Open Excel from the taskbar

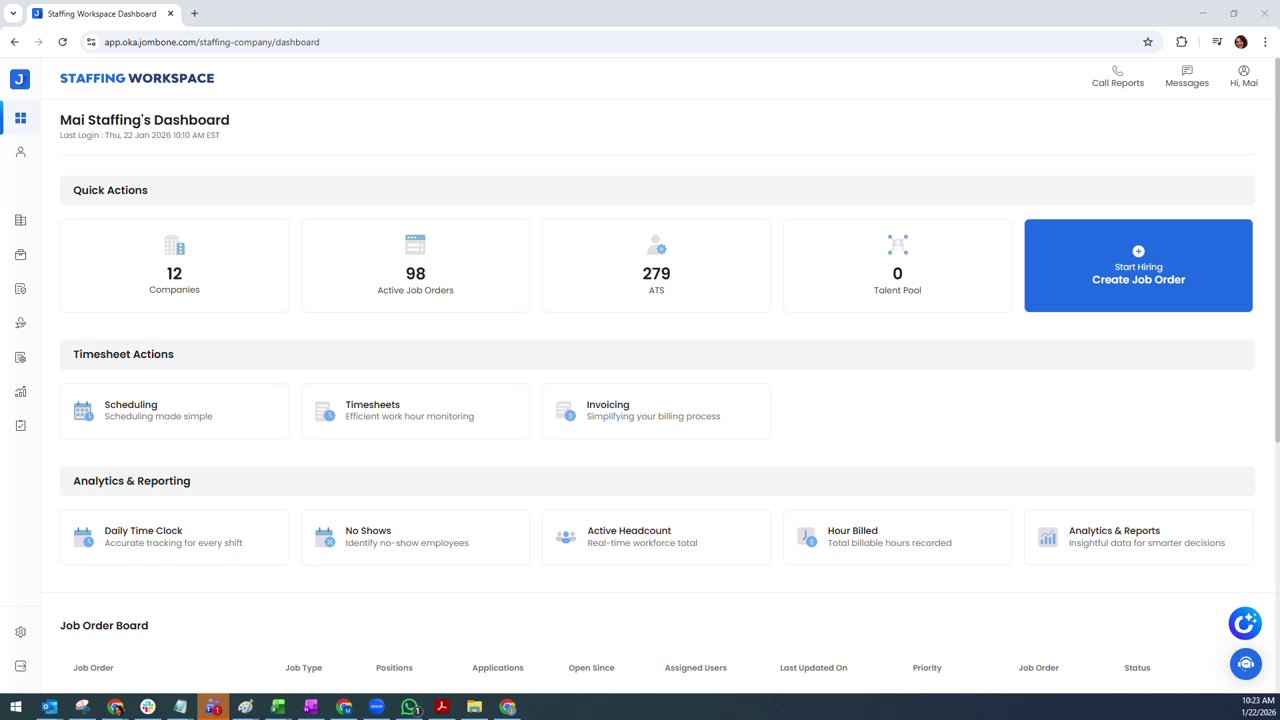tap(278, 707)
